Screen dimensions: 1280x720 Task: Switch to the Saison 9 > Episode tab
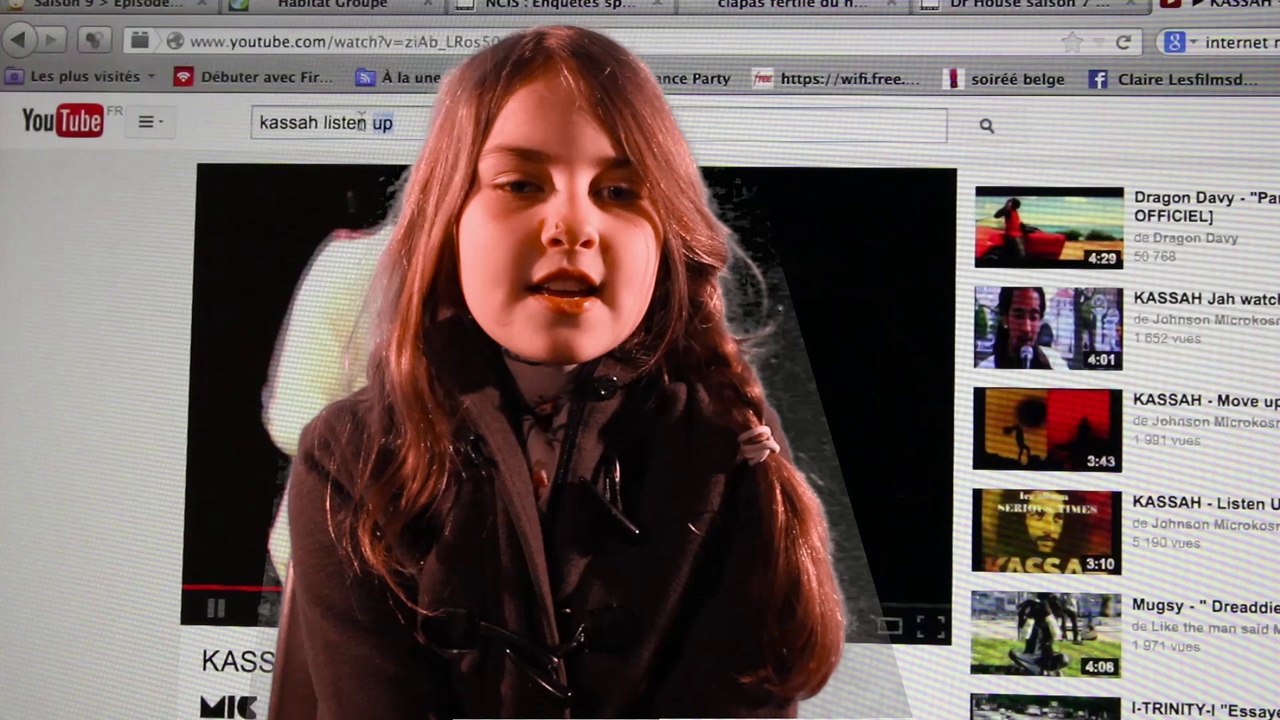click(x=109, y=5)
